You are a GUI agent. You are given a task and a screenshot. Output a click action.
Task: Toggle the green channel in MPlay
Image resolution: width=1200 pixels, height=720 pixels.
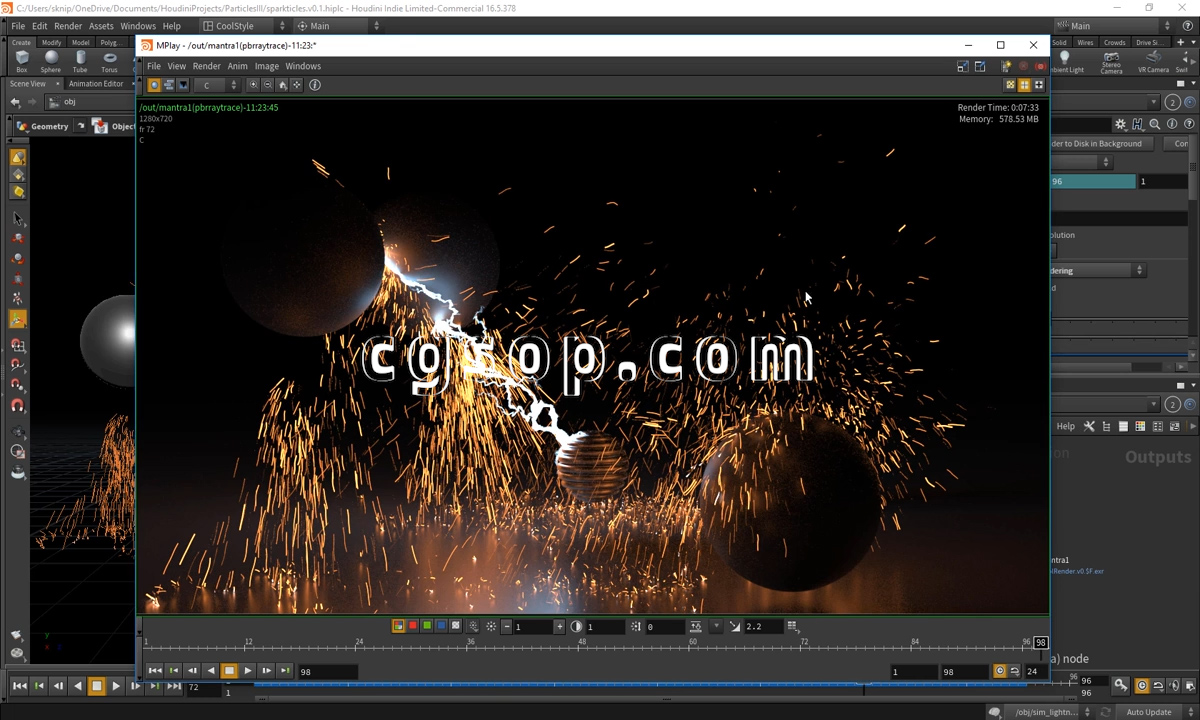click(427, 626)
